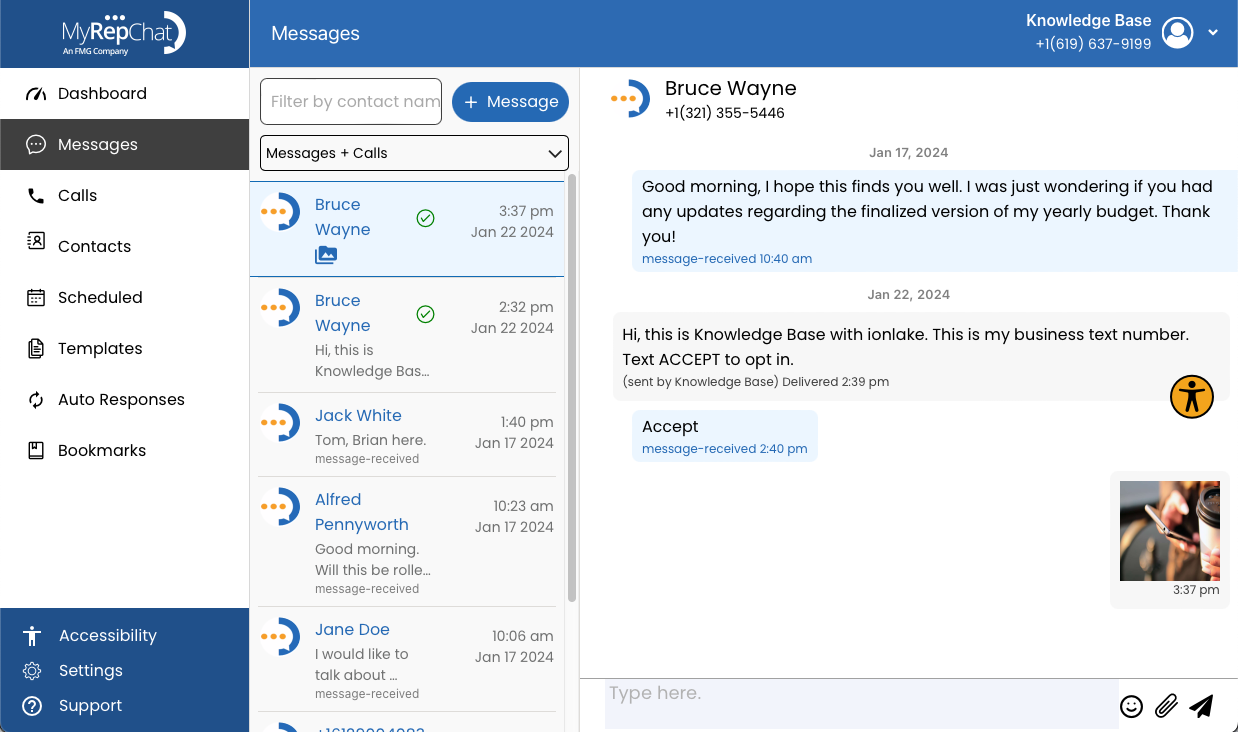
Task: Click the paperclip attachment icon
Action: pos(1166,706)
